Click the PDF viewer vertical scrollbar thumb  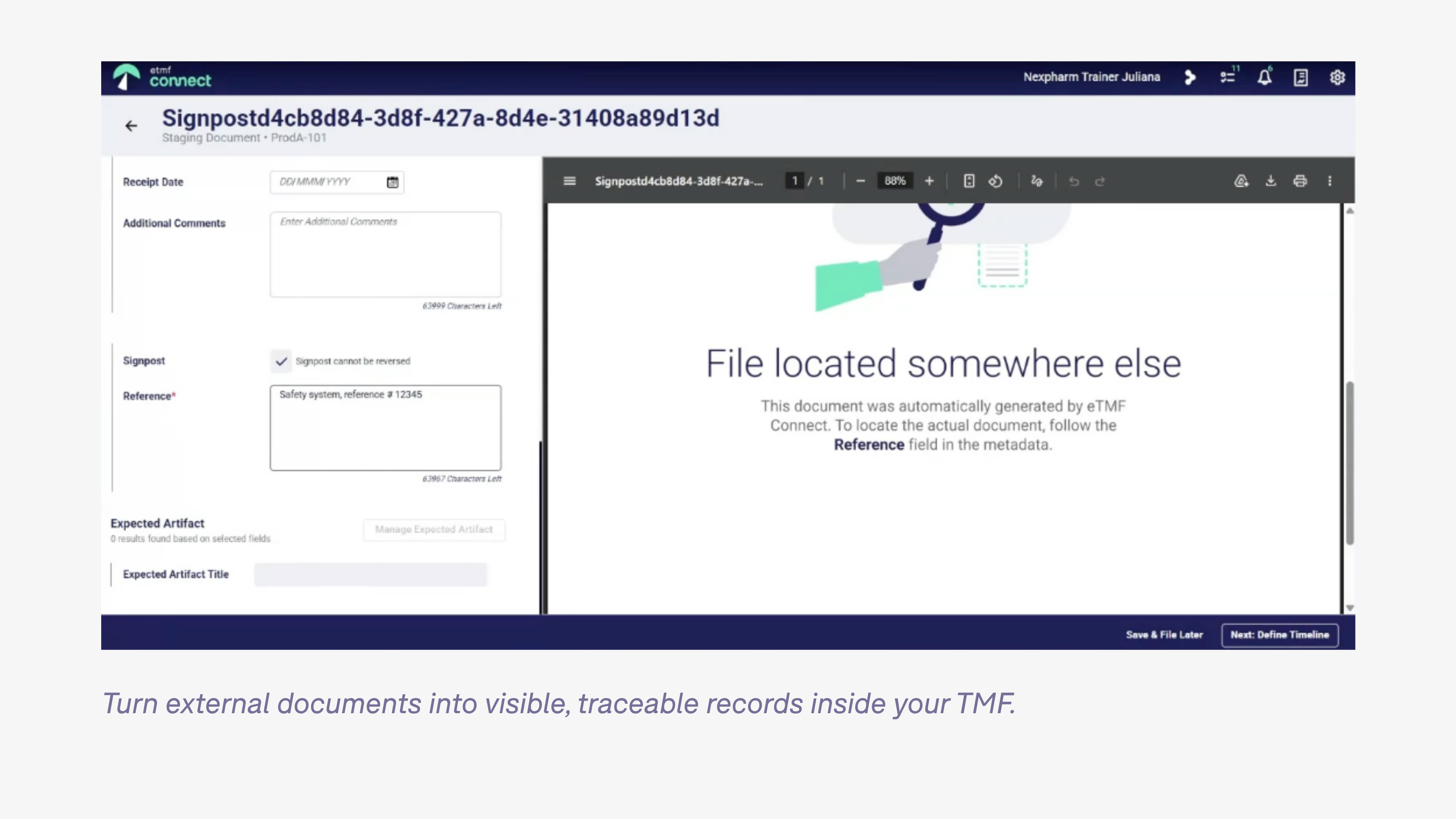1350,463
